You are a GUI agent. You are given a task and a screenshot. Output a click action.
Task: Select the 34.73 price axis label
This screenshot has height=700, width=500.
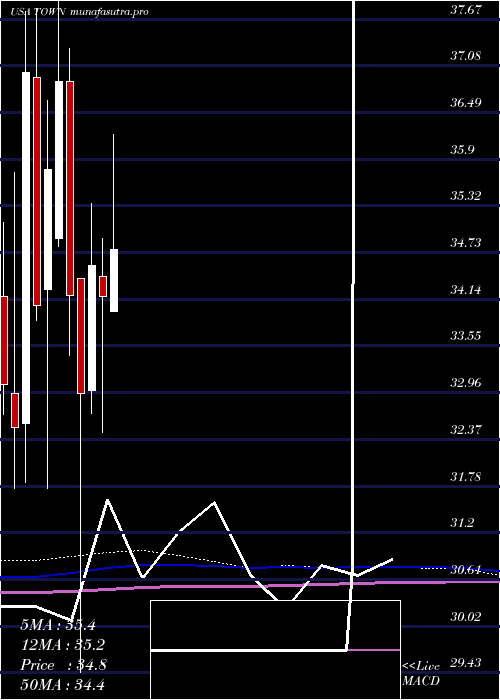coord(466,243)
